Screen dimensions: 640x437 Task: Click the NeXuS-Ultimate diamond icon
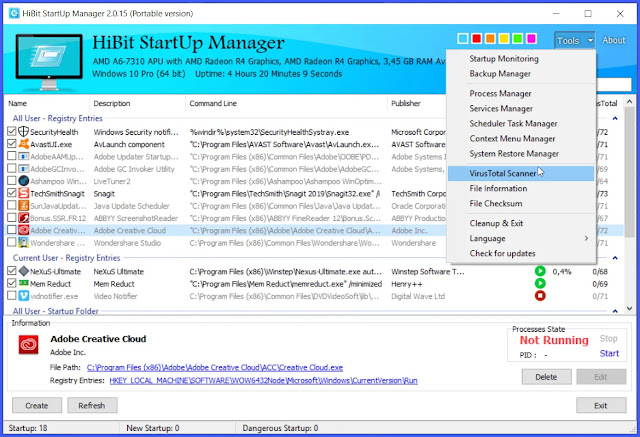(x=24, y=271)
